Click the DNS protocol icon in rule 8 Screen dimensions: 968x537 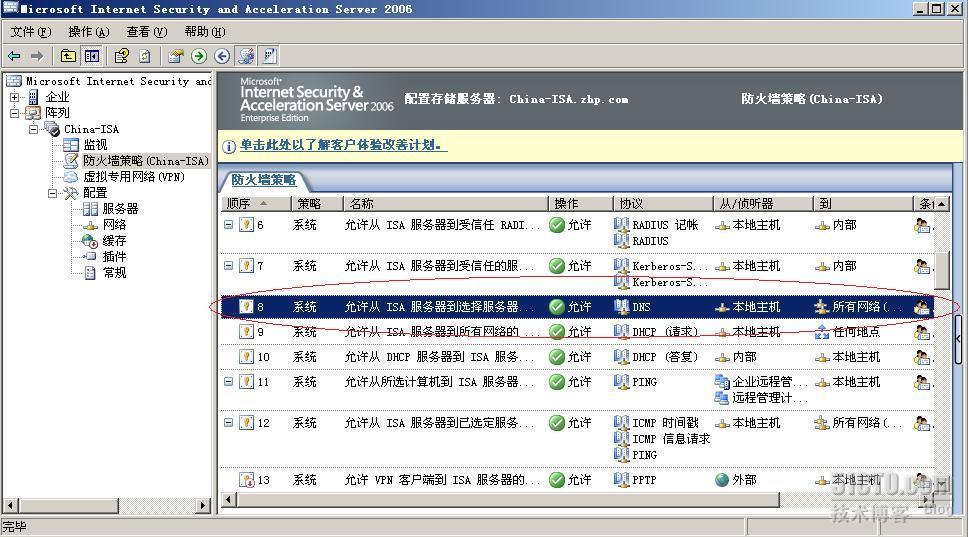tap(622, 307)
